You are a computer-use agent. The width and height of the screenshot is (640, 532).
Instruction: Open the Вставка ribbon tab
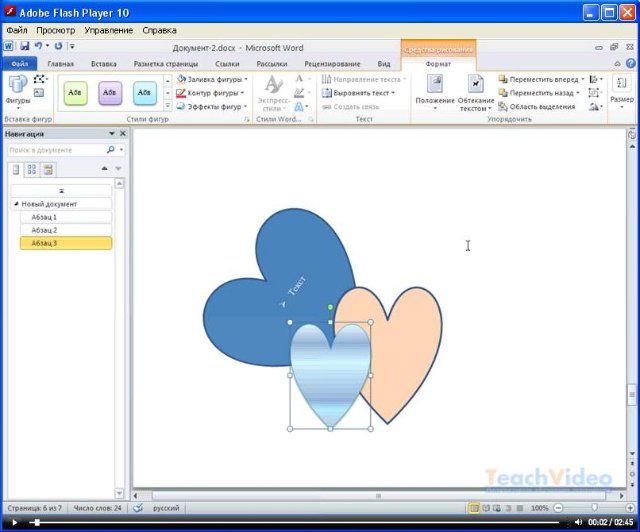(x=103, y=63)
